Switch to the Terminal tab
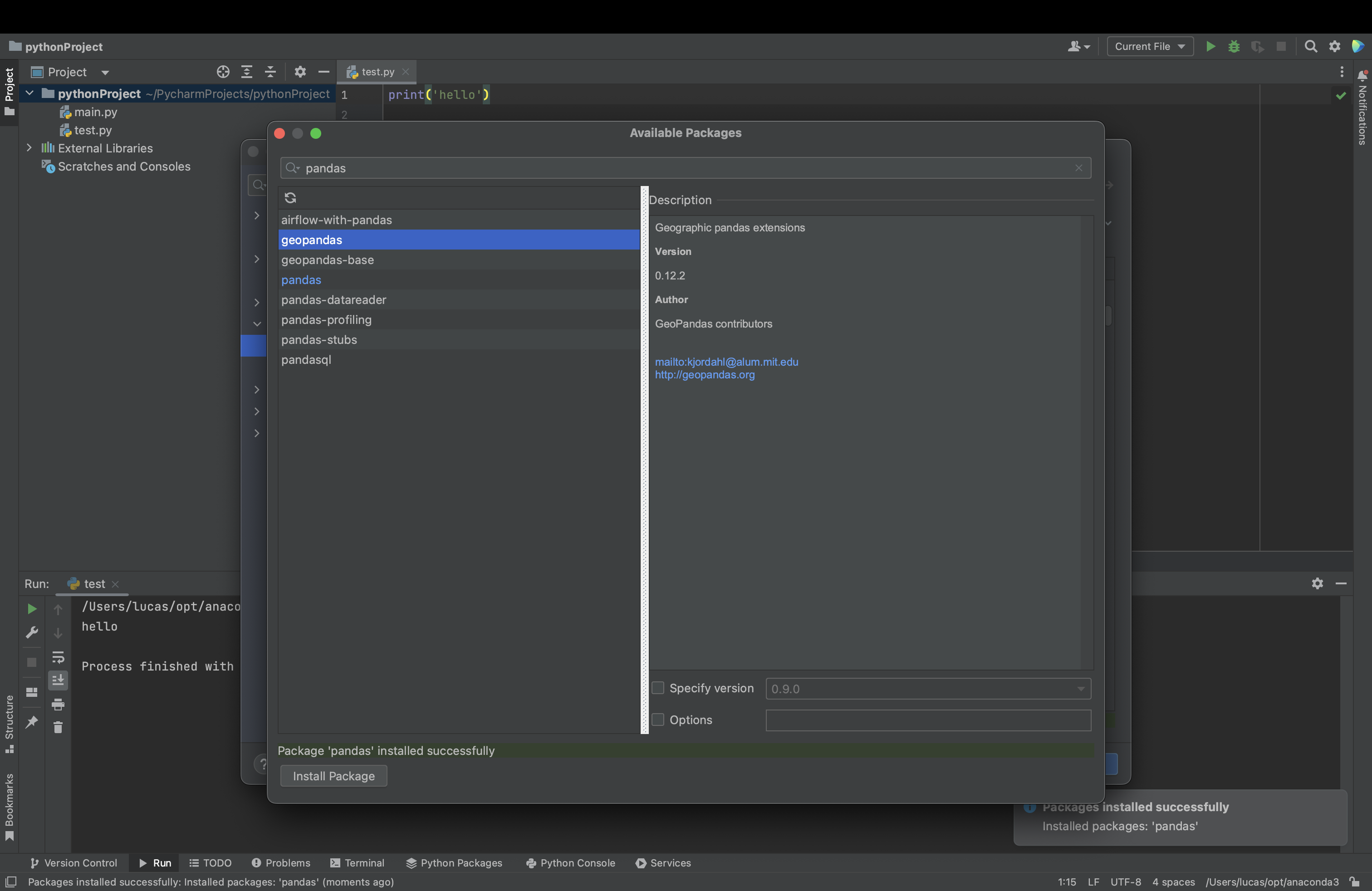 click(x=358, y=863)
